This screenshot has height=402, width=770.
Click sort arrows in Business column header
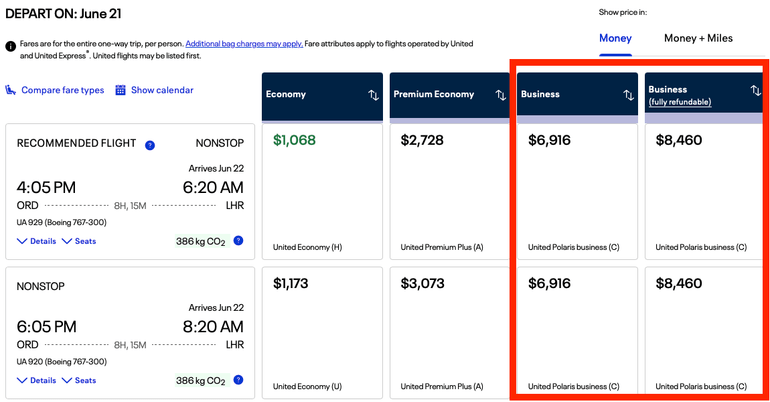(628, 95)
